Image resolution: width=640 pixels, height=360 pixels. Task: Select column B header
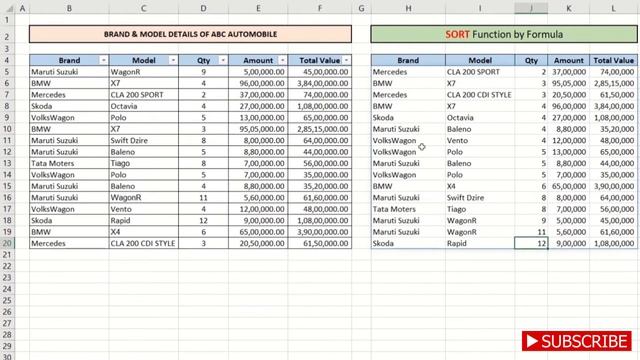69,8
